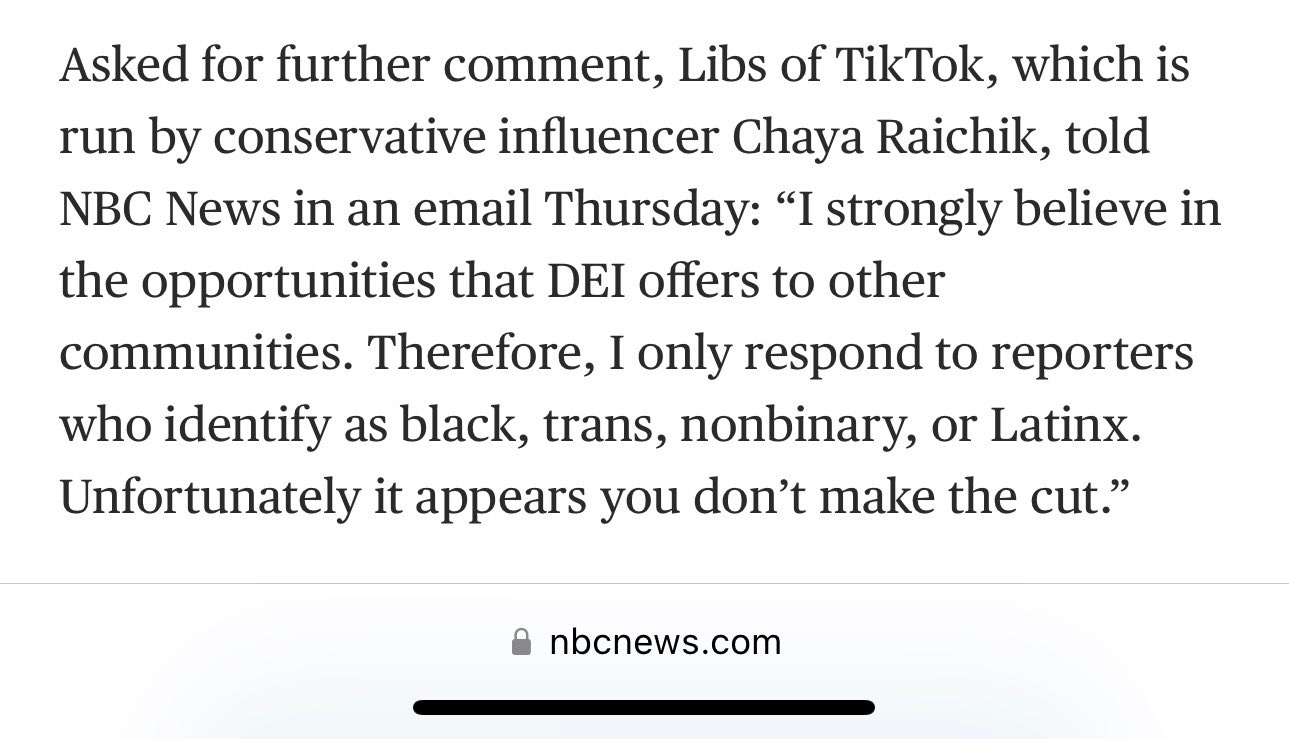
Task: Tap the word "Thursday" in the paragraph
Action: 651,209
